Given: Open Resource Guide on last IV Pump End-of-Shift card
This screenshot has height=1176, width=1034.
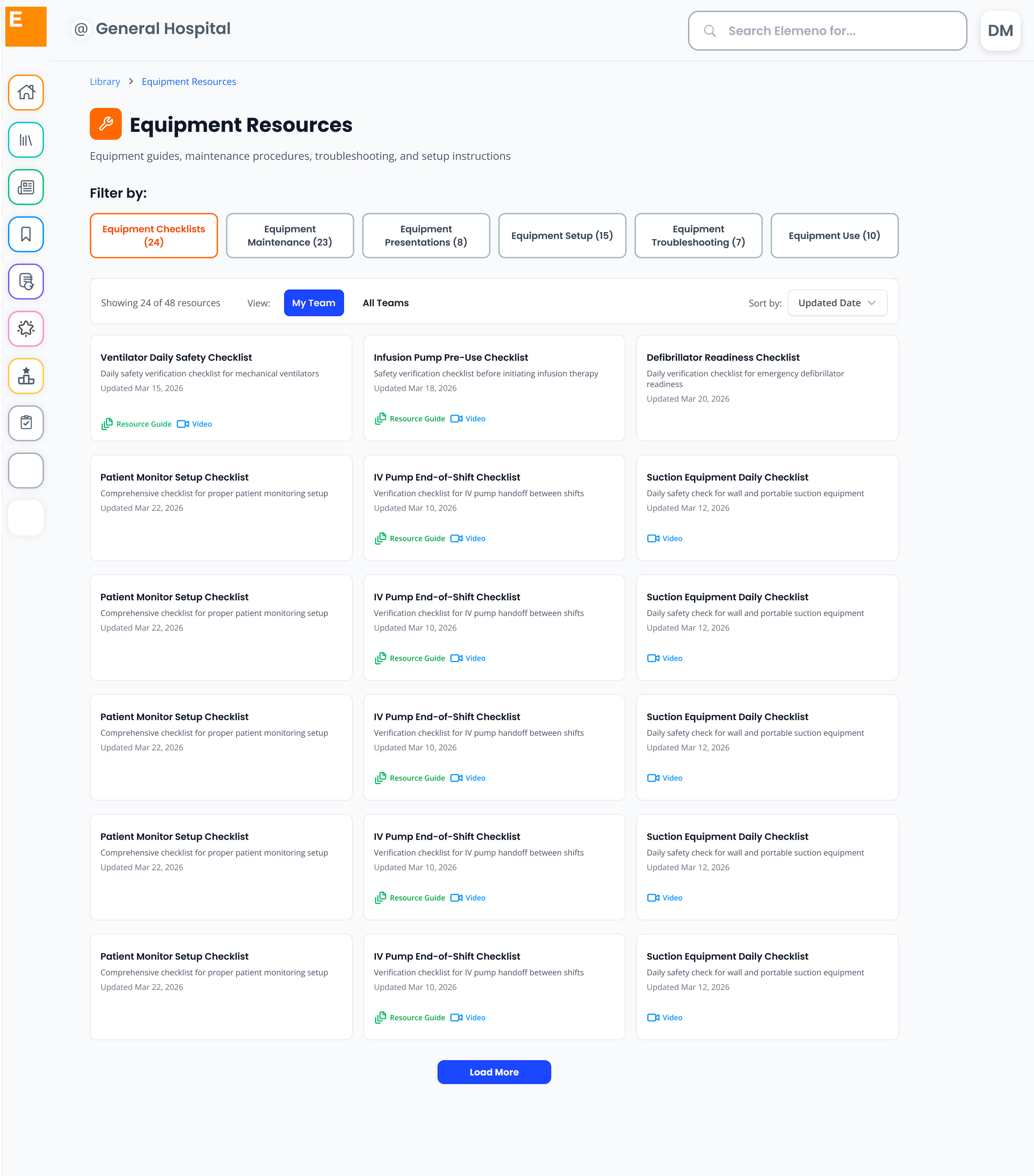Looking at the screenshot, I should coord(410,1018).
